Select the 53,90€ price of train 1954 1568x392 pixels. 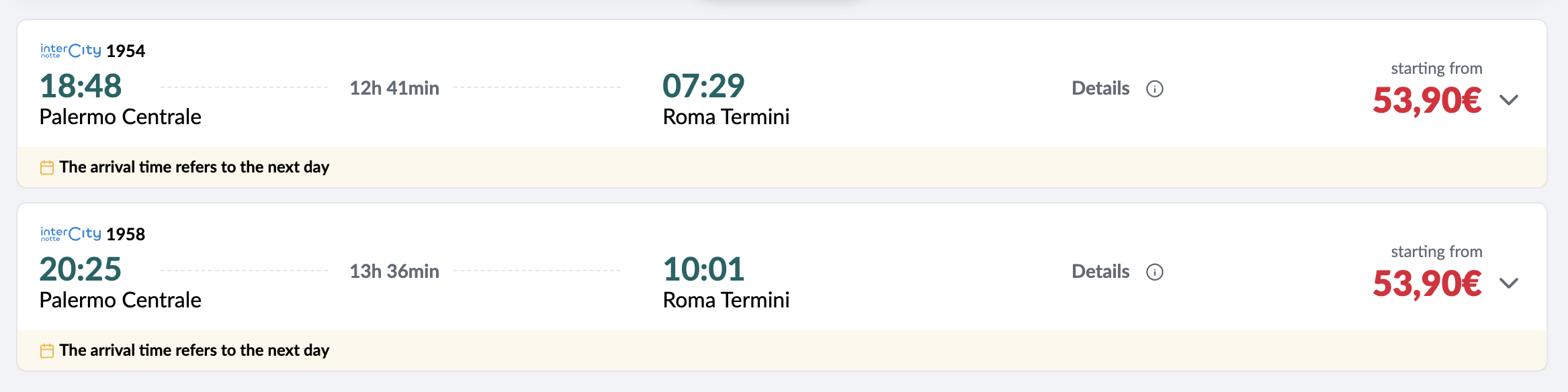coord(1426,101)
